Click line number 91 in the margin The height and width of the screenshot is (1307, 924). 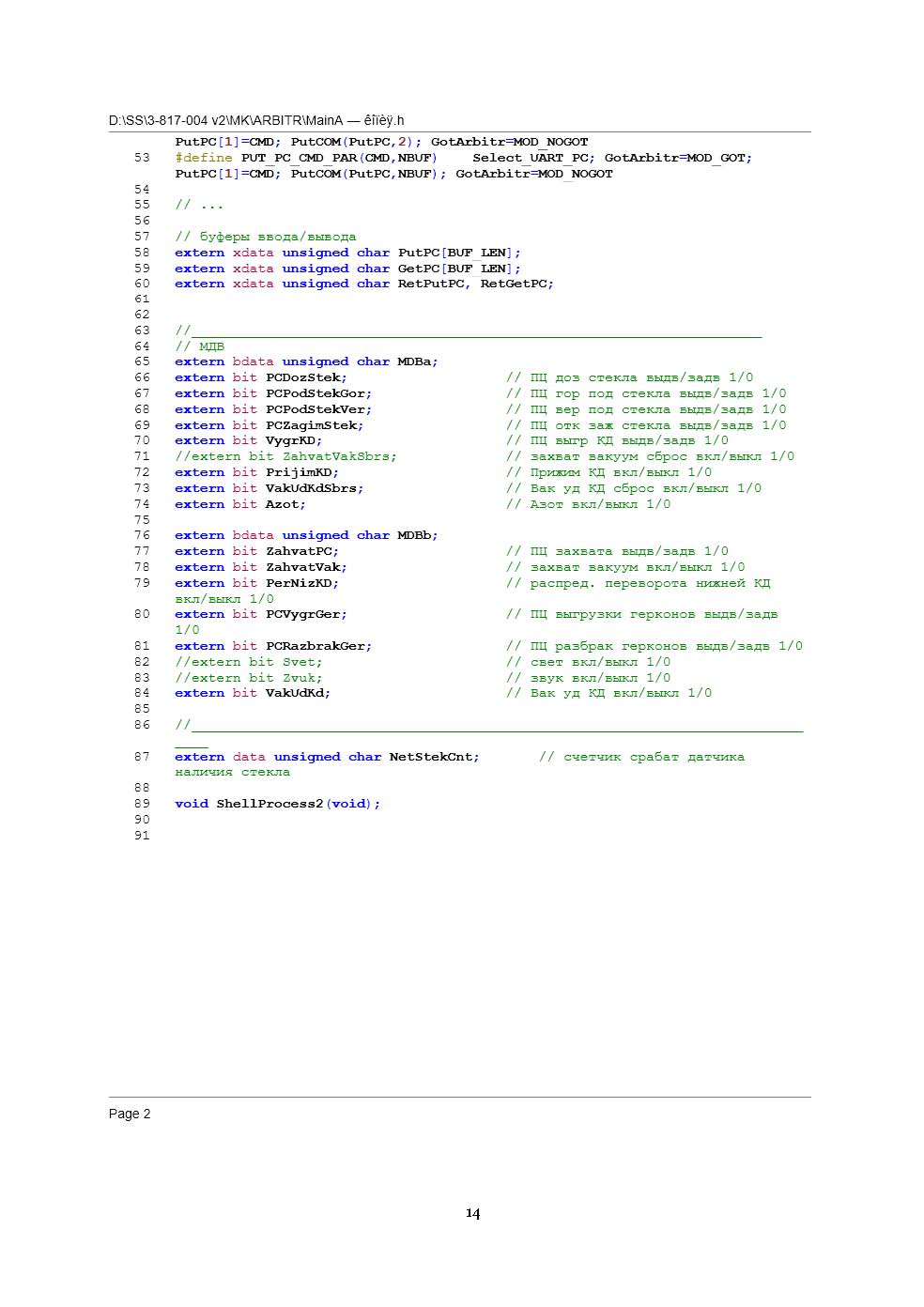142,836
